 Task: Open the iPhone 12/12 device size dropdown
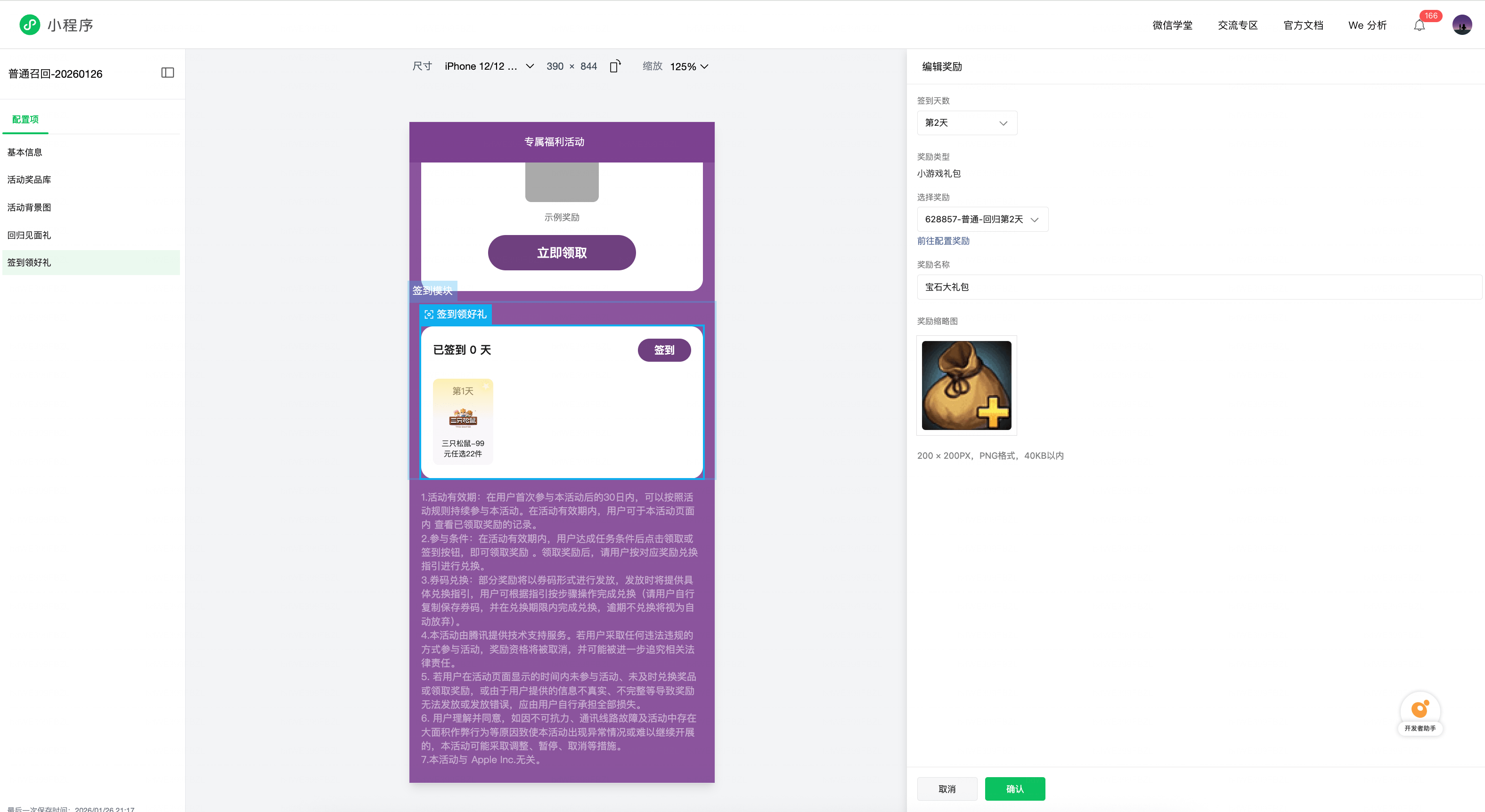point(488,66)
